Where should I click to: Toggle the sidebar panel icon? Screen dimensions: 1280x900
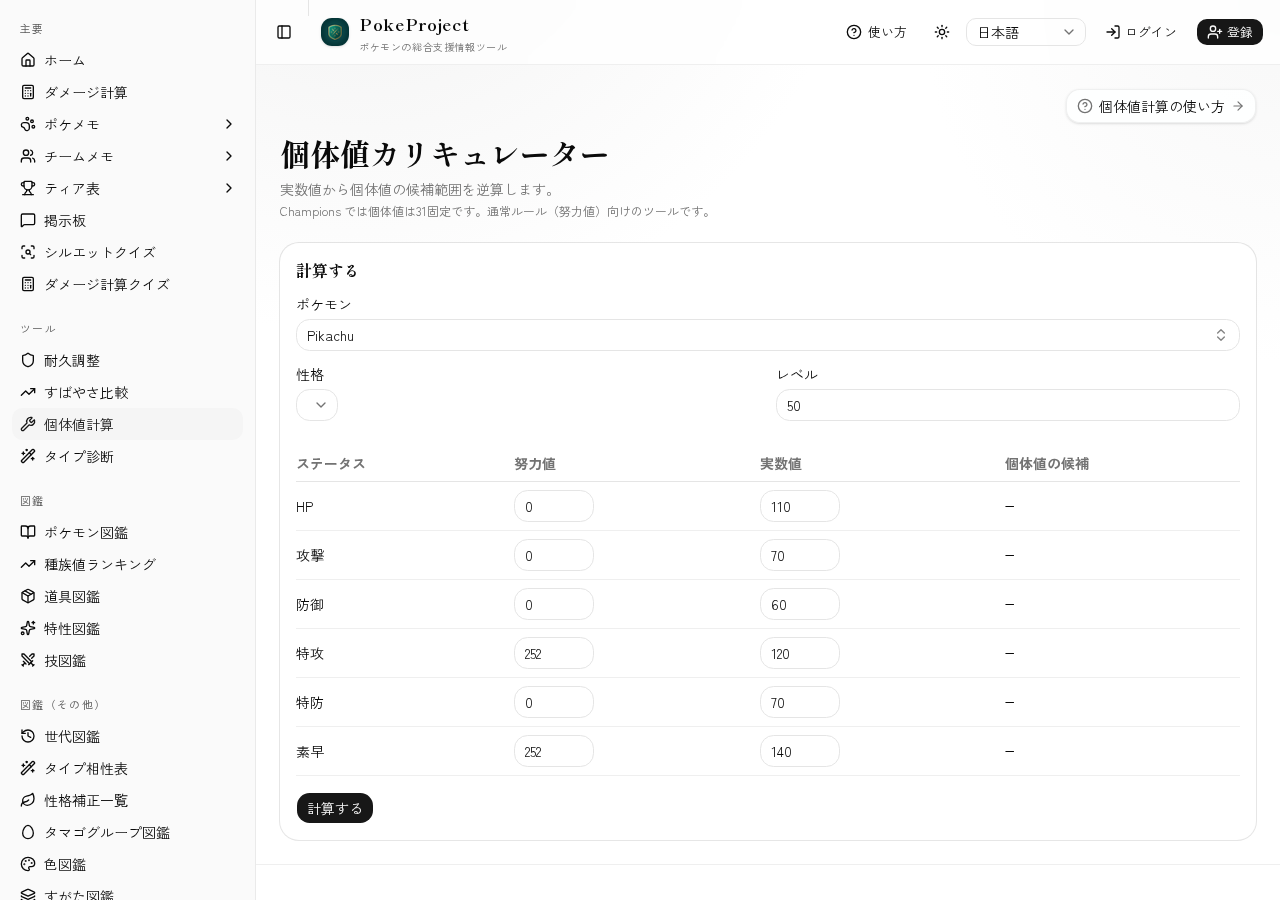pyautogui.click(x=284, y=32)
